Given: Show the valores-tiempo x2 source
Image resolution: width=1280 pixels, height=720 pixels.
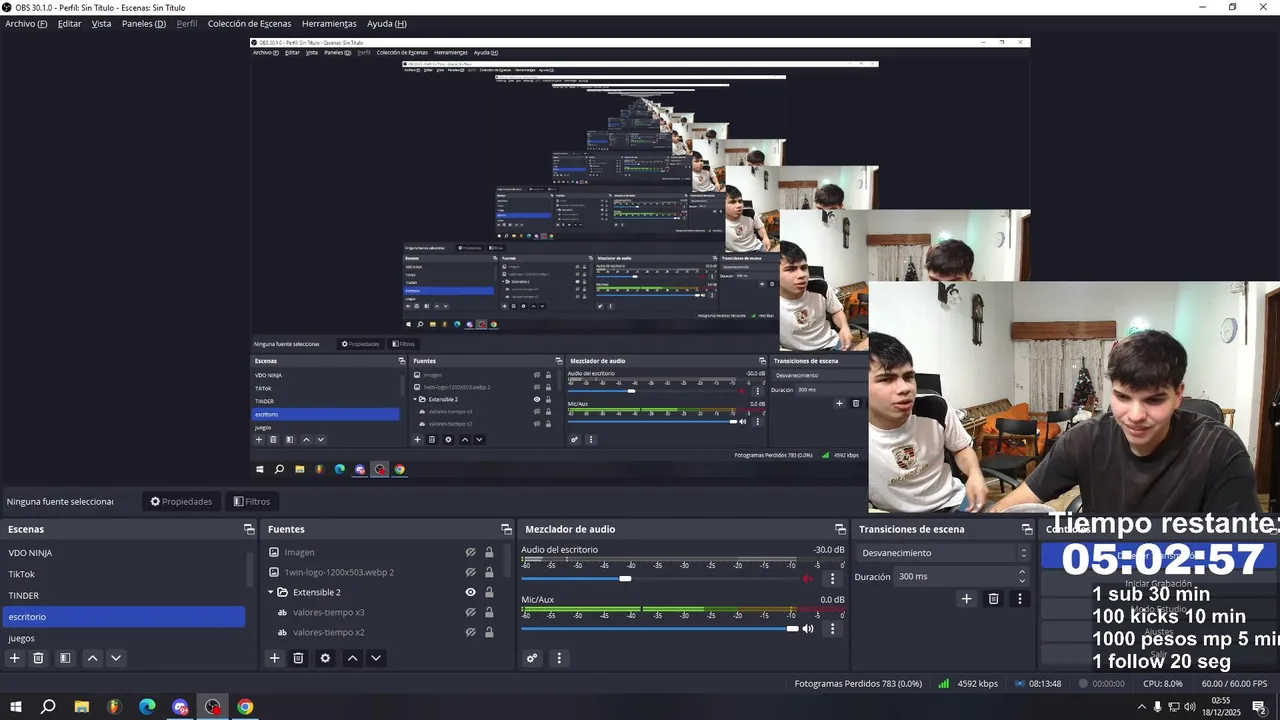Looking at the screenshot, I should pyautogui.click(x=470, y=632).
